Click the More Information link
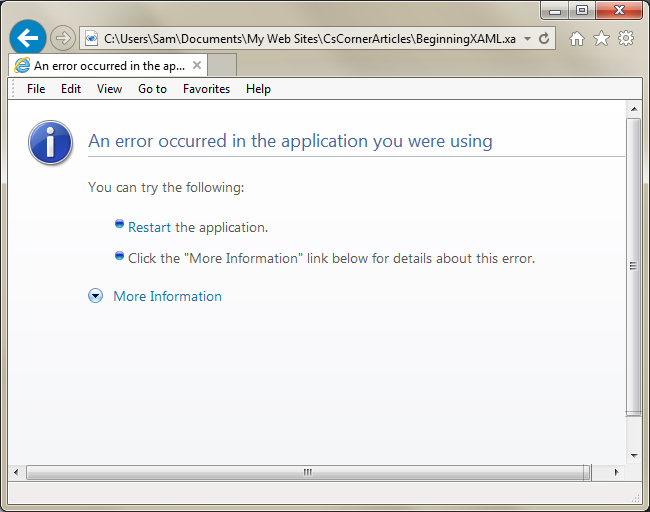 [x=167, y=296]
